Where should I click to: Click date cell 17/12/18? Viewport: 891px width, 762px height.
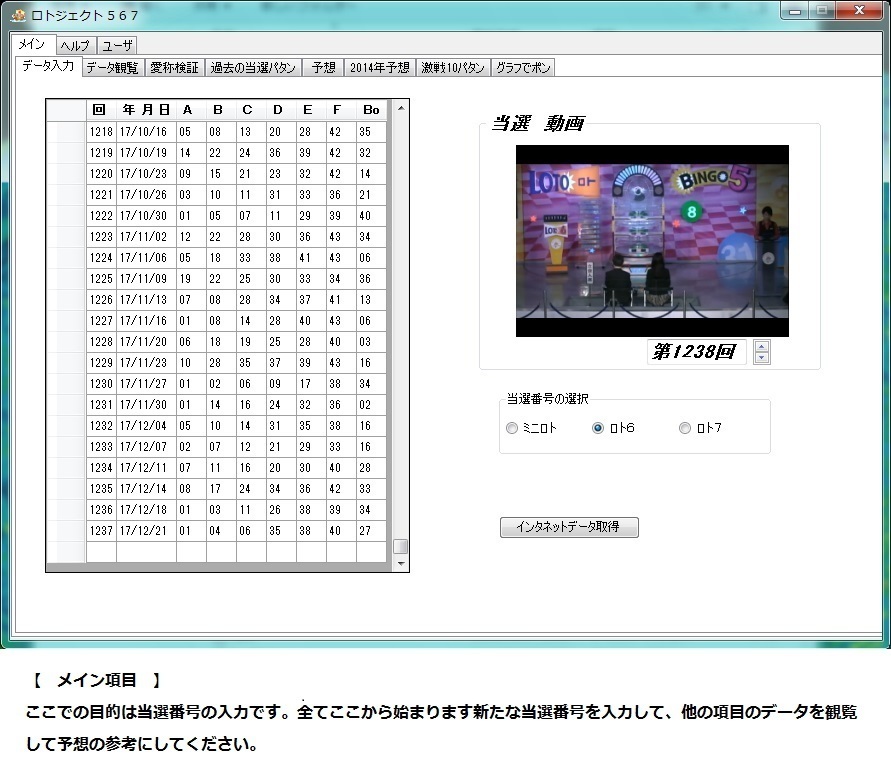[146, 510]
